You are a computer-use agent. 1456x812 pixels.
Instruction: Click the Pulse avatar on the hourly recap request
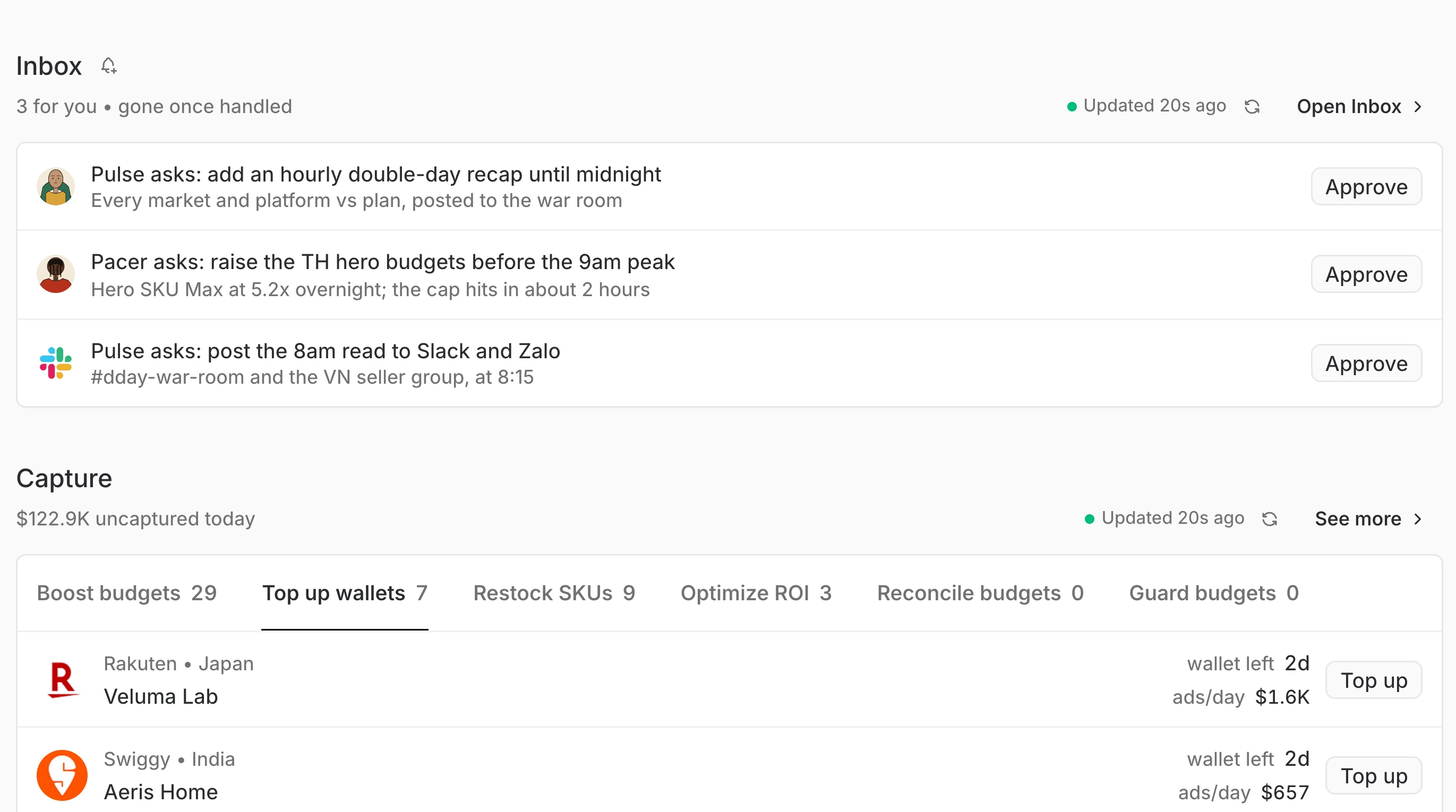(55, 186)
